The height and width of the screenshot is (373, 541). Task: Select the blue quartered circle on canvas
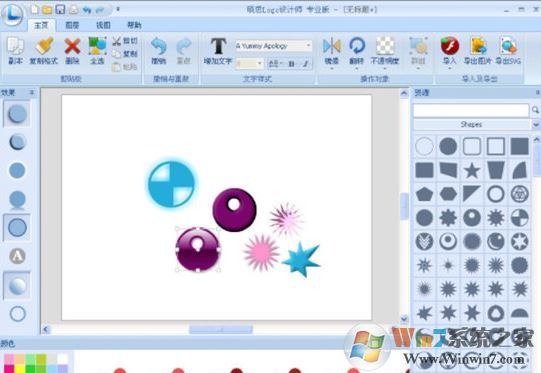click(x=171, y=184)
